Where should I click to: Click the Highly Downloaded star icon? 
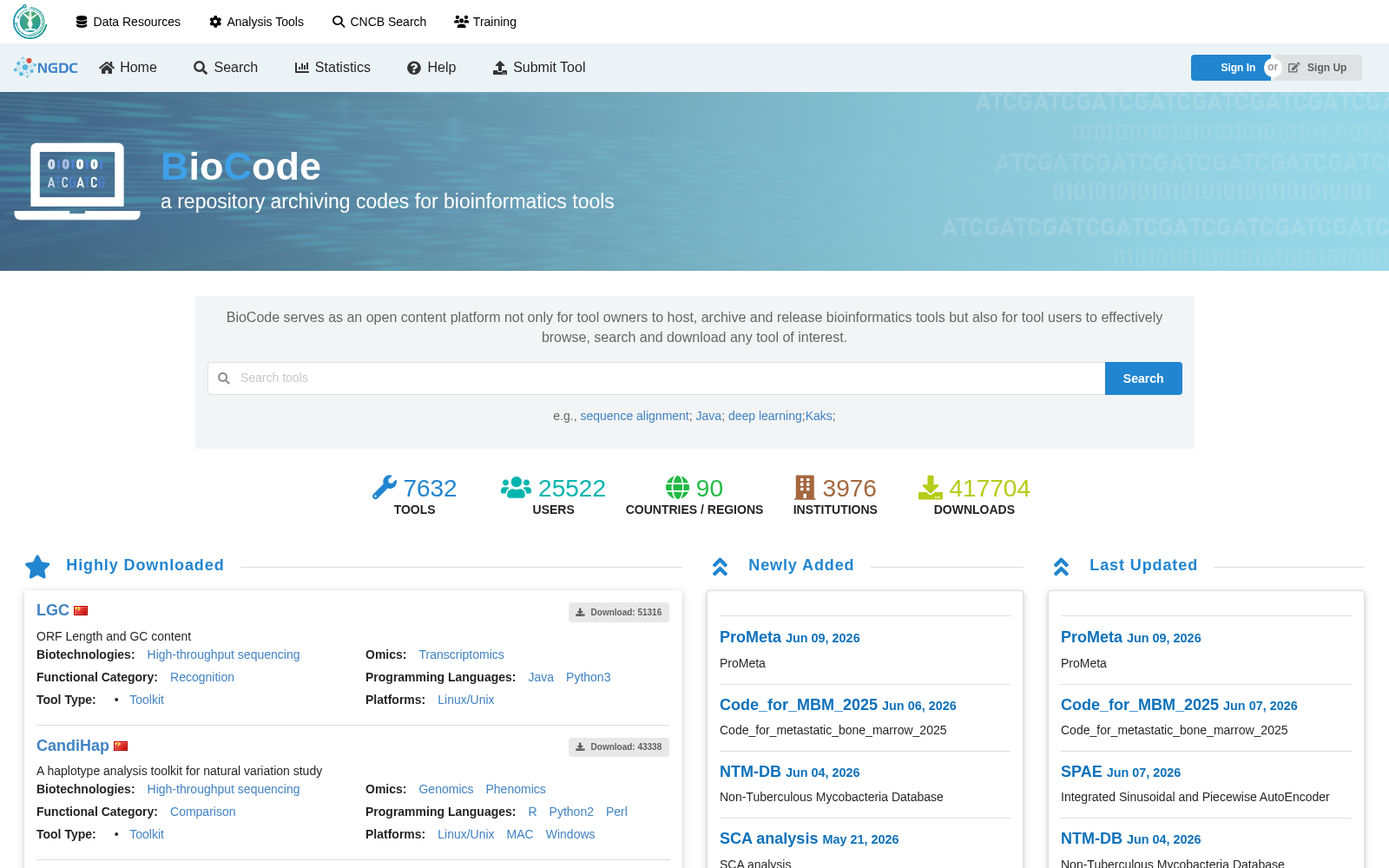coord(37,567)
